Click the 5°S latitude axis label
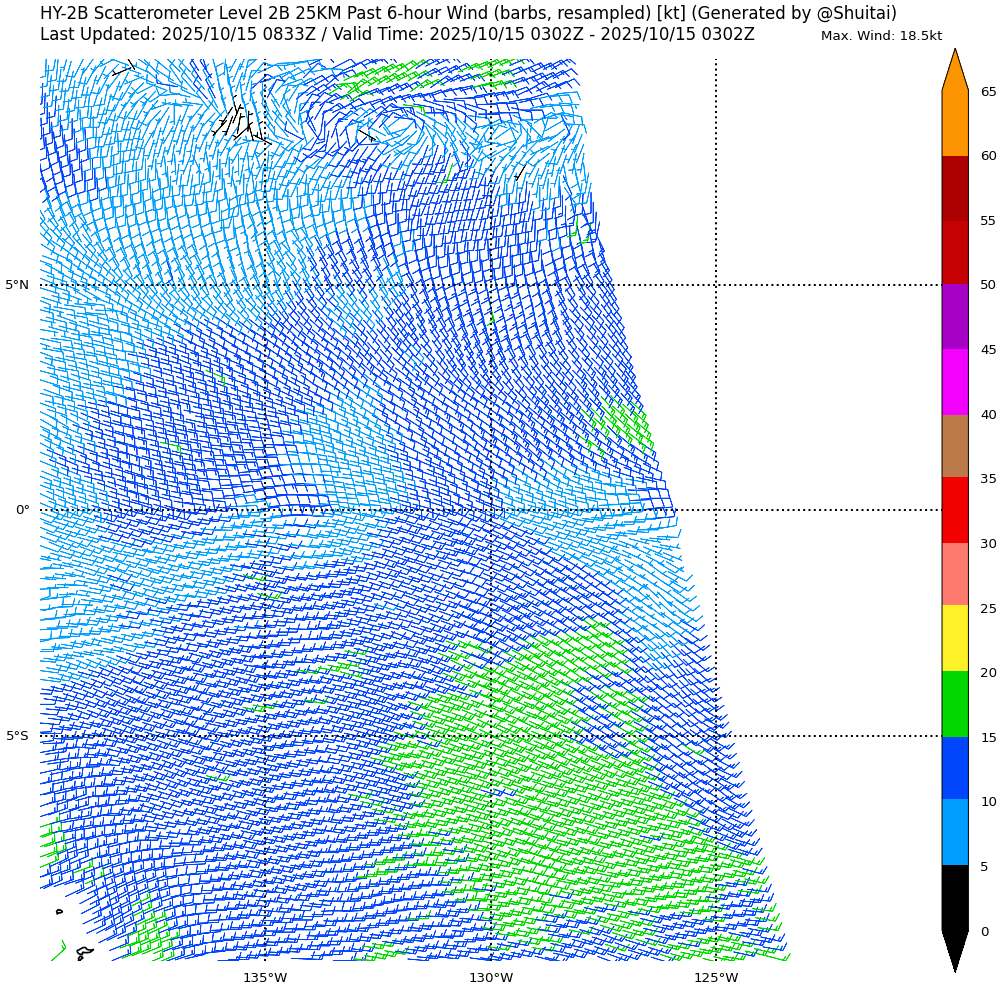Viewport: 1002px width, 989px height. [17, 736]
